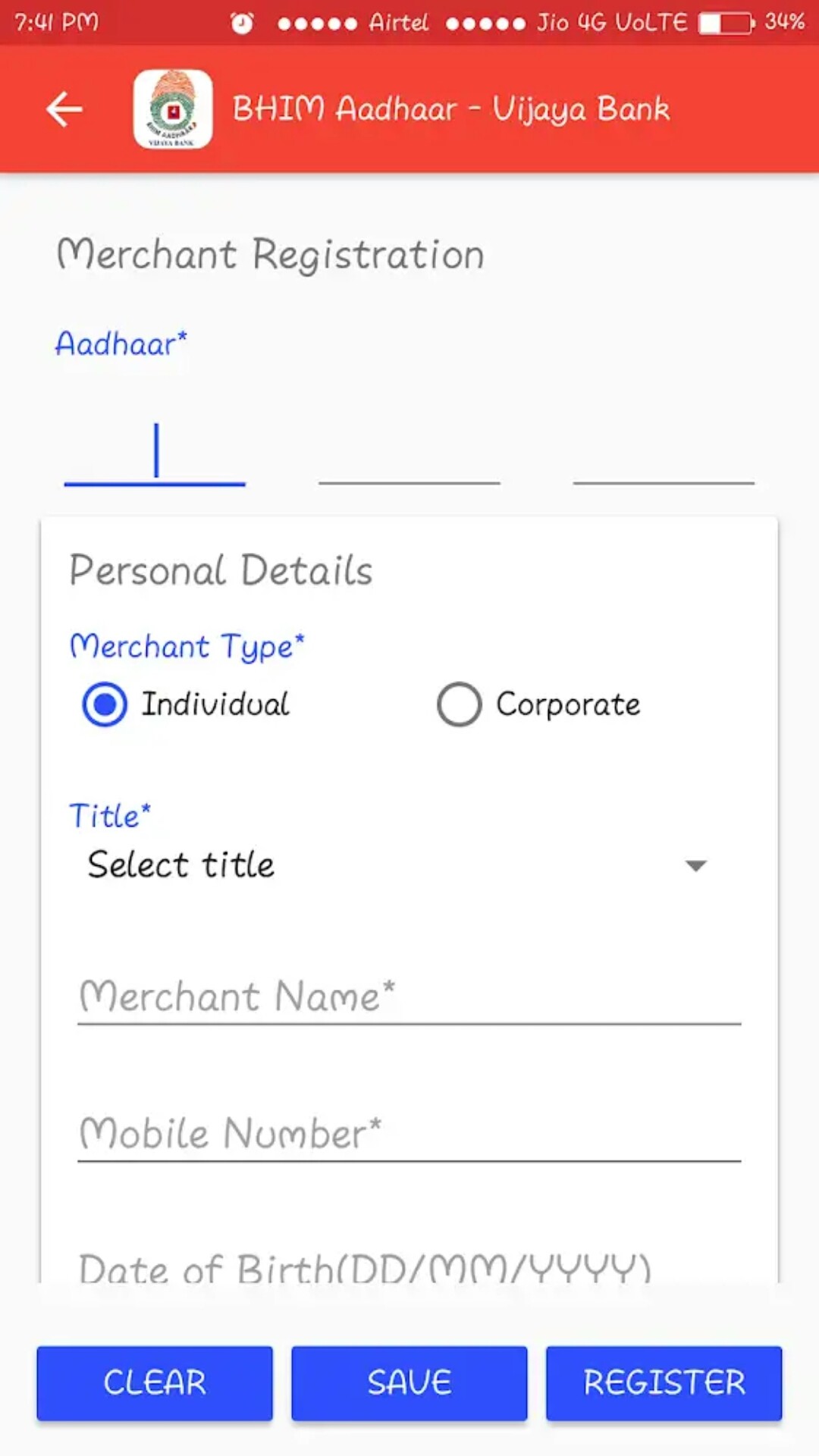Tap the Merchant Registration heading
The image size is (819, 1456).
[x=271, y=254]
